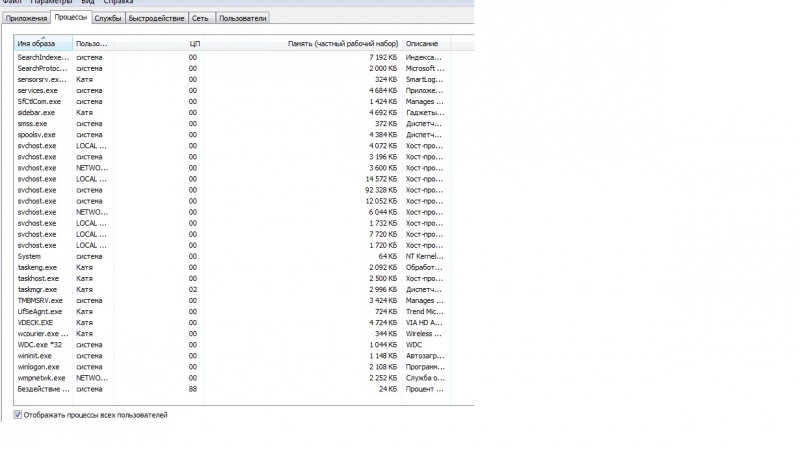Select svchost.exe using 3 196 КБ
This screenshot has height=450, width=800.
tap(232, 157)
